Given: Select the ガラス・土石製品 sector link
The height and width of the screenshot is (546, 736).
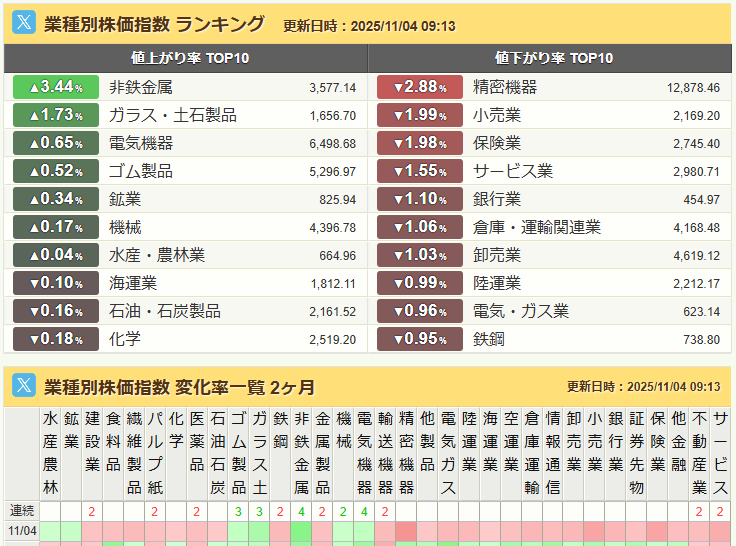Looking at the screenshot, I should tap(173, 115).
